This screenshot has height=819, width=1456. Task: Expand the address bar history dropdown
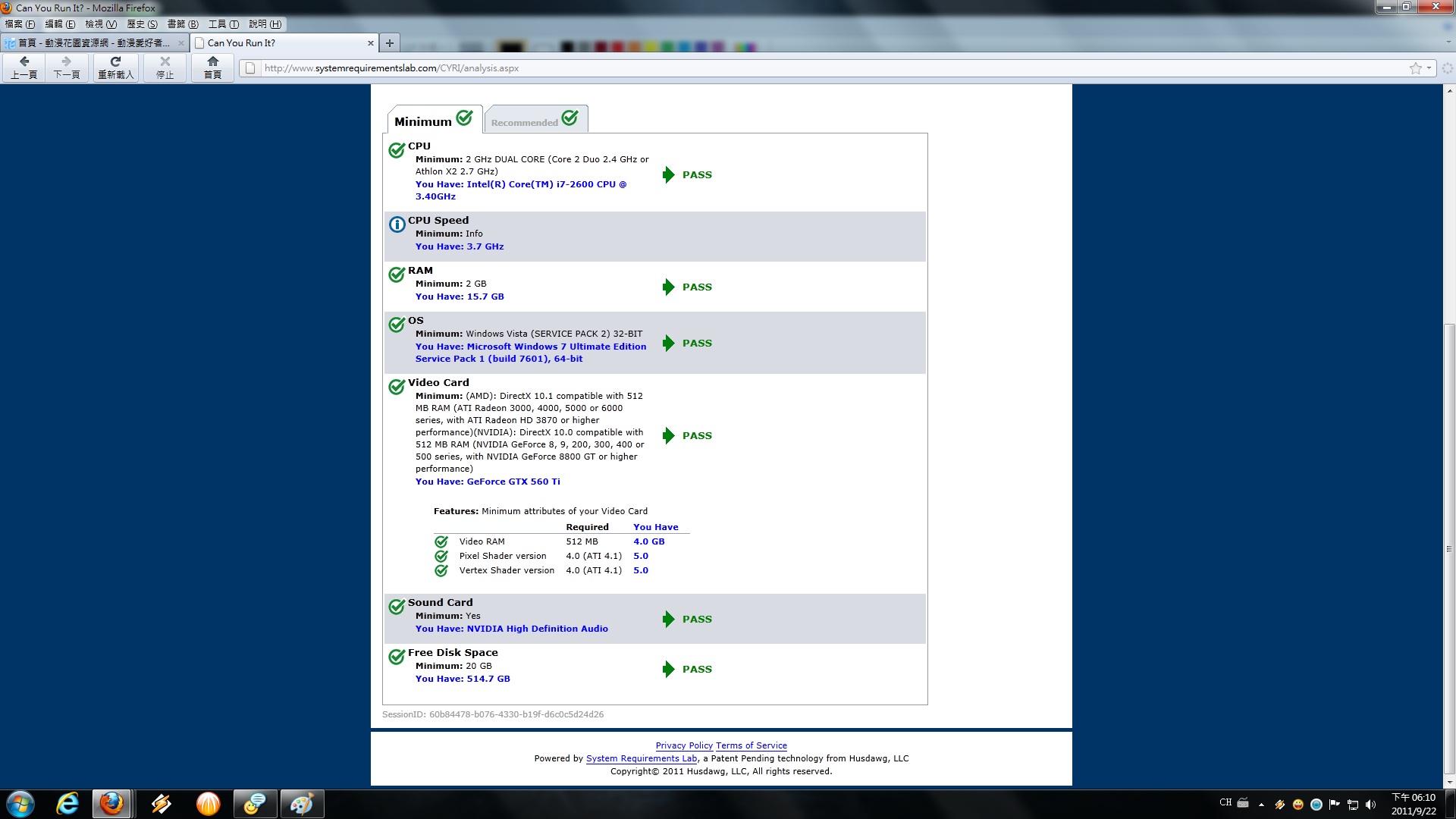[x=1429, y=68]
